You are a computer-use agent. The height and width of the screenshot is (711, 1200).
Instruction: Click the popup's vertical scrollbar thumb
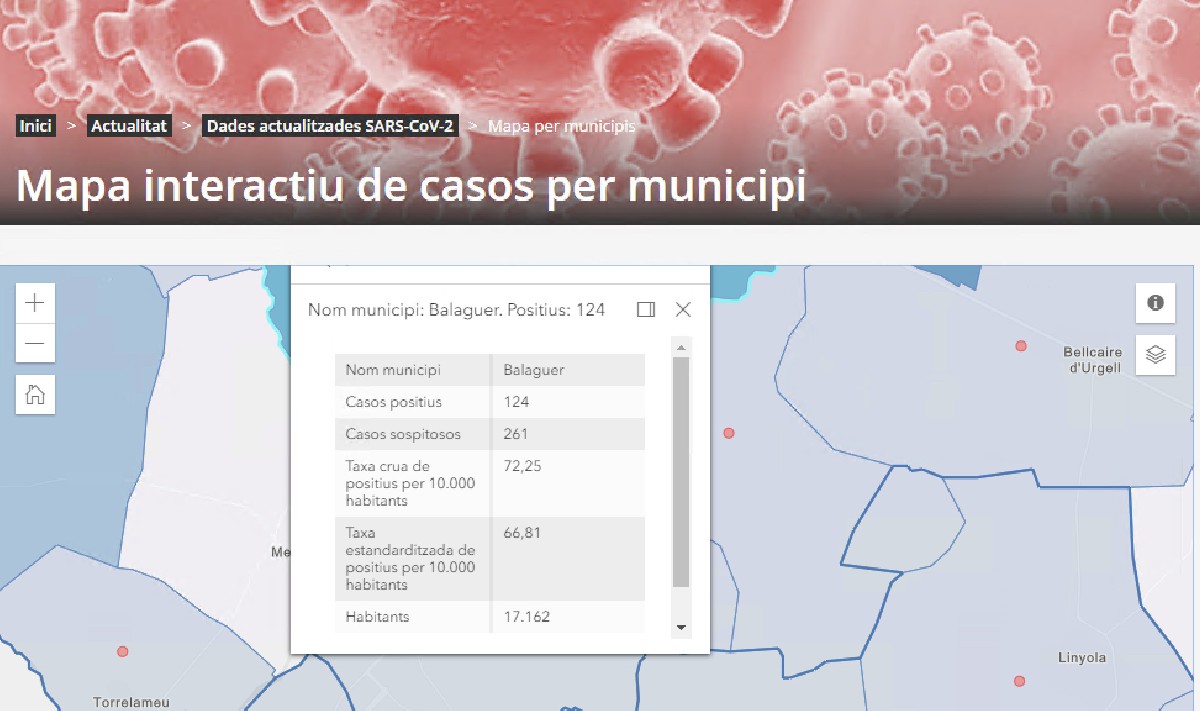681,470
